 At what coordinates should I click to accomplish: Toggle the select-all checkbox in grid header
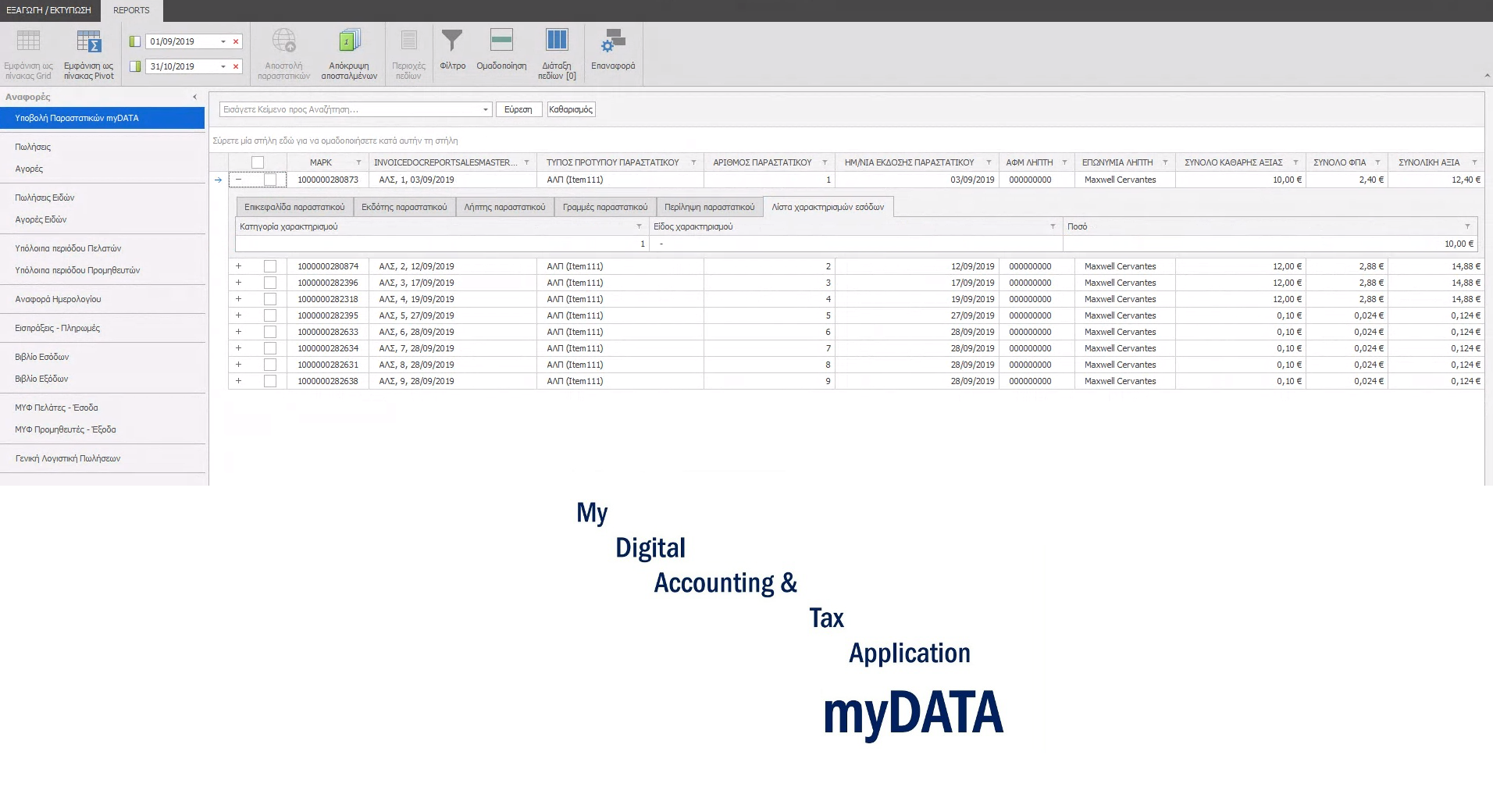coord(258,162)
